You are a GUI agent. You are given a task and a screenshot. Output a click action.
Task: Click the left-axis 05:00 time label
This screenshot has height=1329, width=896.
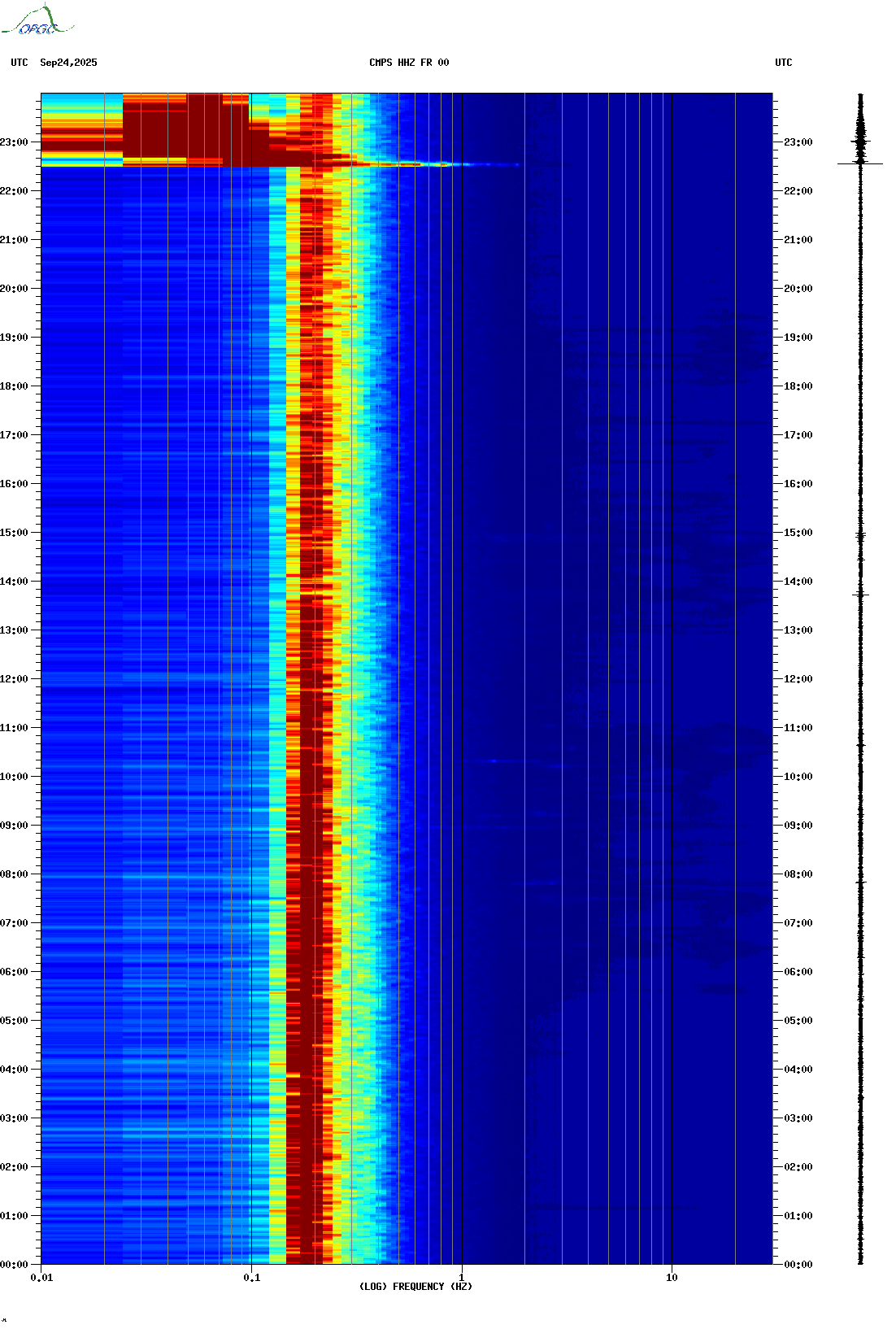14,1021
